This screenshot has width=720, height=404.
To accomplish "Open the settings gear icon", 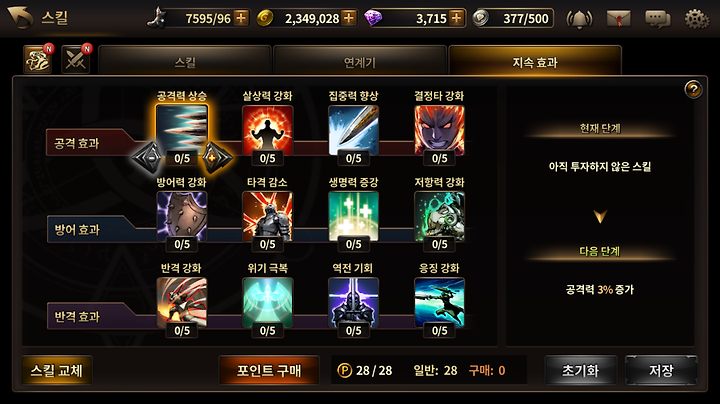I will tap(697, 19).
